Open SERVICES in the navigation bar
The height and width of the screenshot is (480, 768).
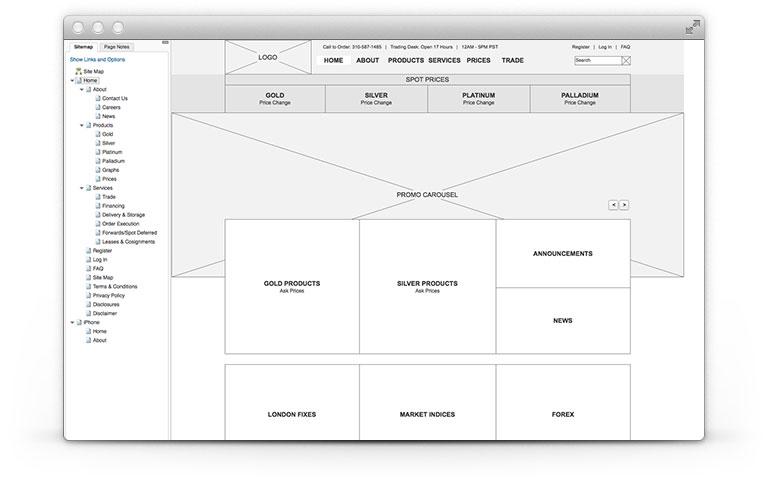[x=444, y=60]
